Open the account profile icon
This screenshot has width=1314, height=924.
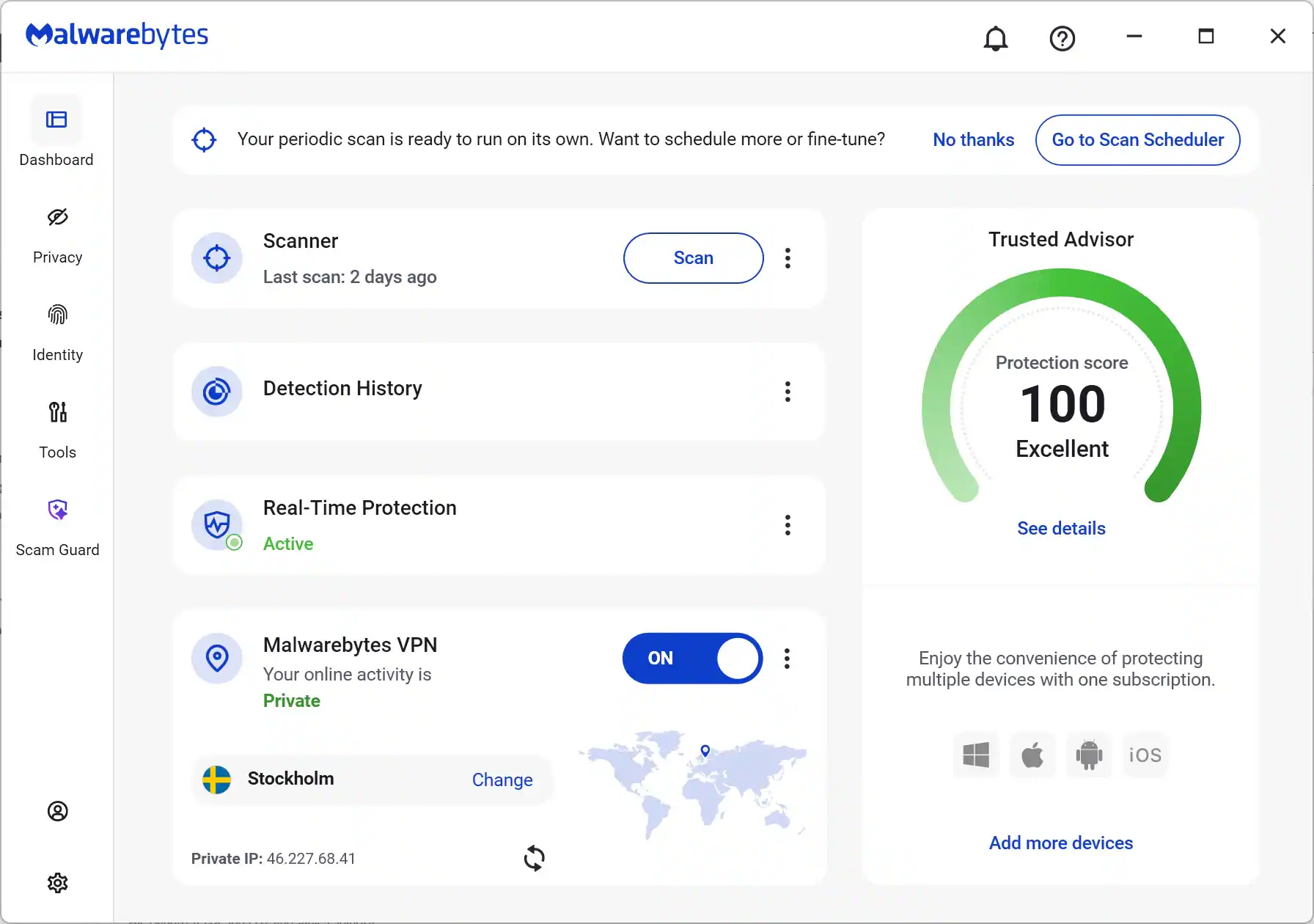point(57,811)
